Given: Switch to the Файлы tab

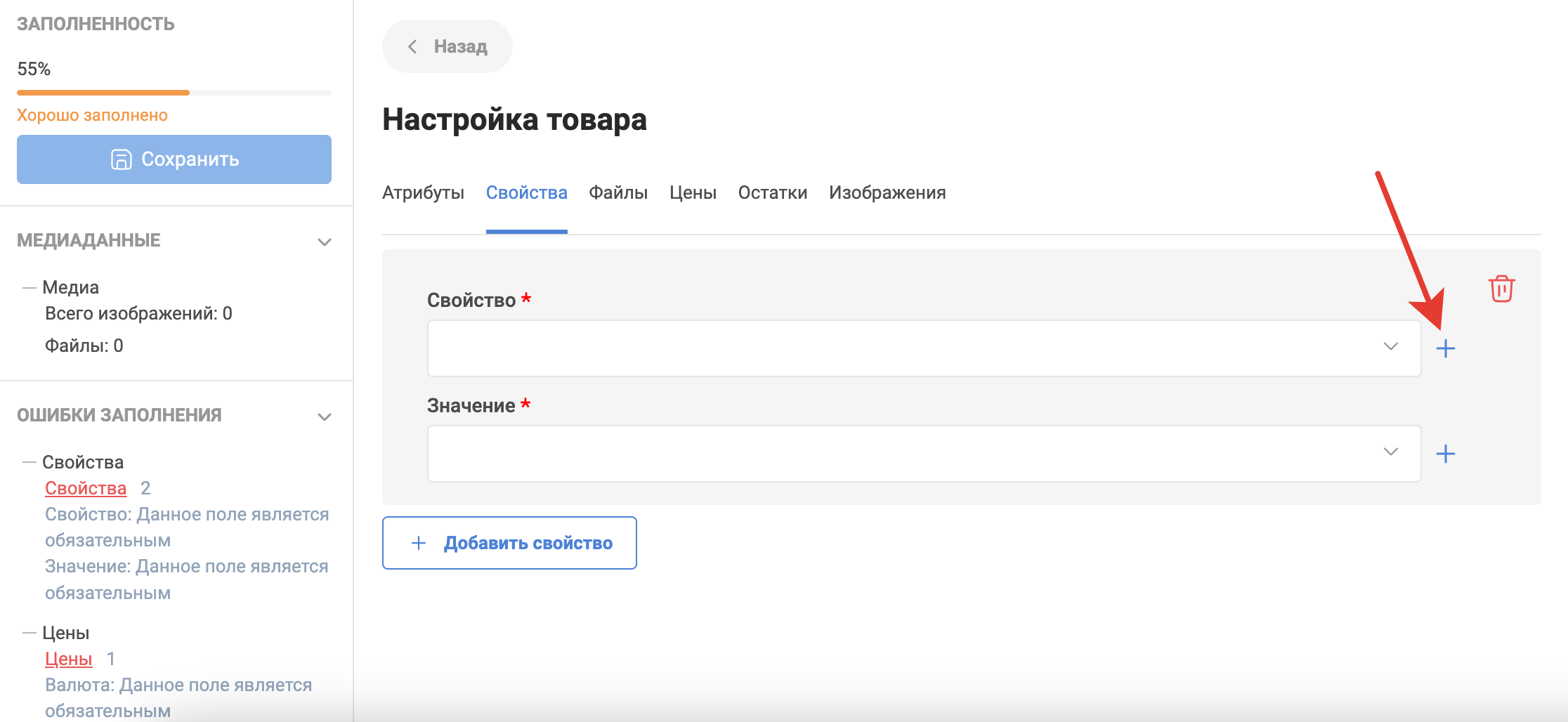Looking at the screenshot, I should 618,192.
